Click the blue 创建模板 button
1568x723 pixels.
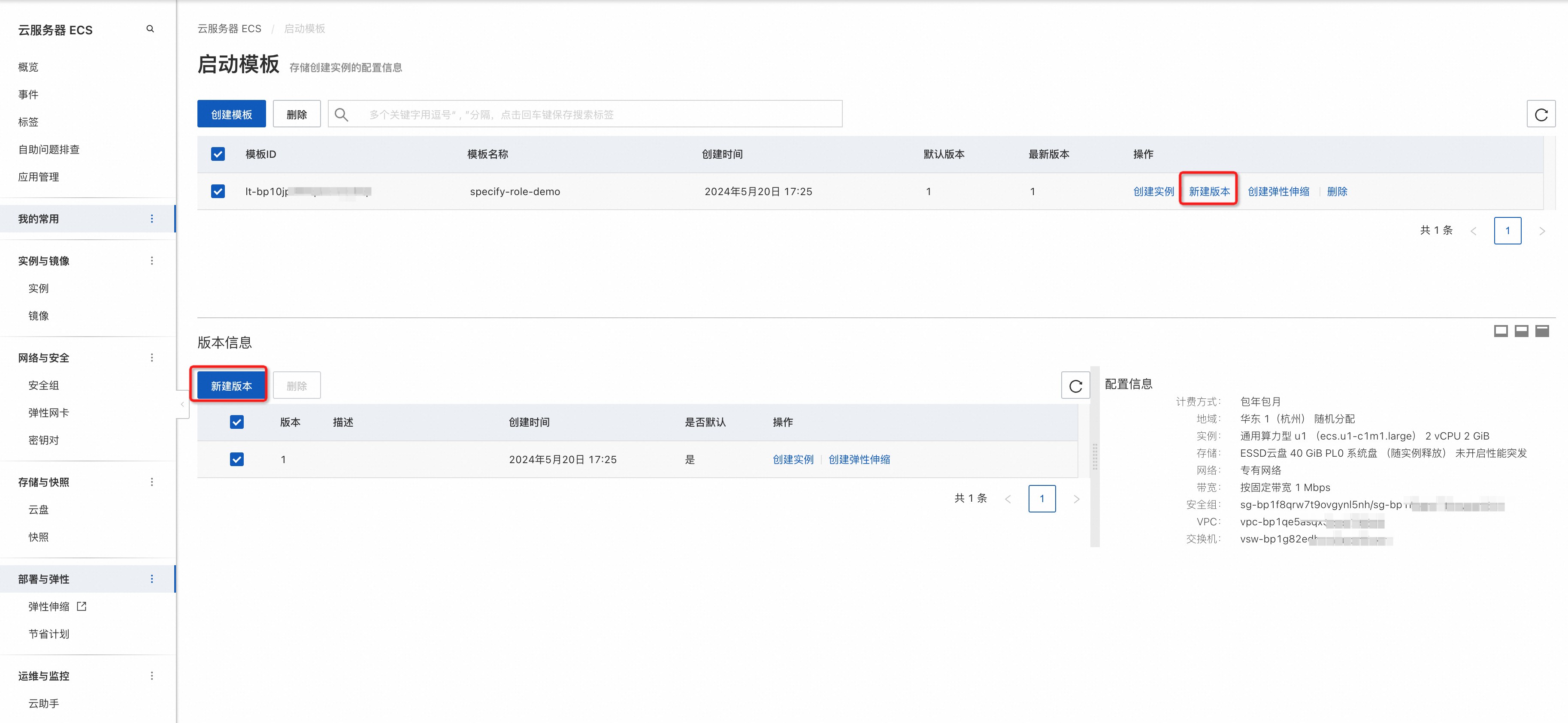point(231,114)
